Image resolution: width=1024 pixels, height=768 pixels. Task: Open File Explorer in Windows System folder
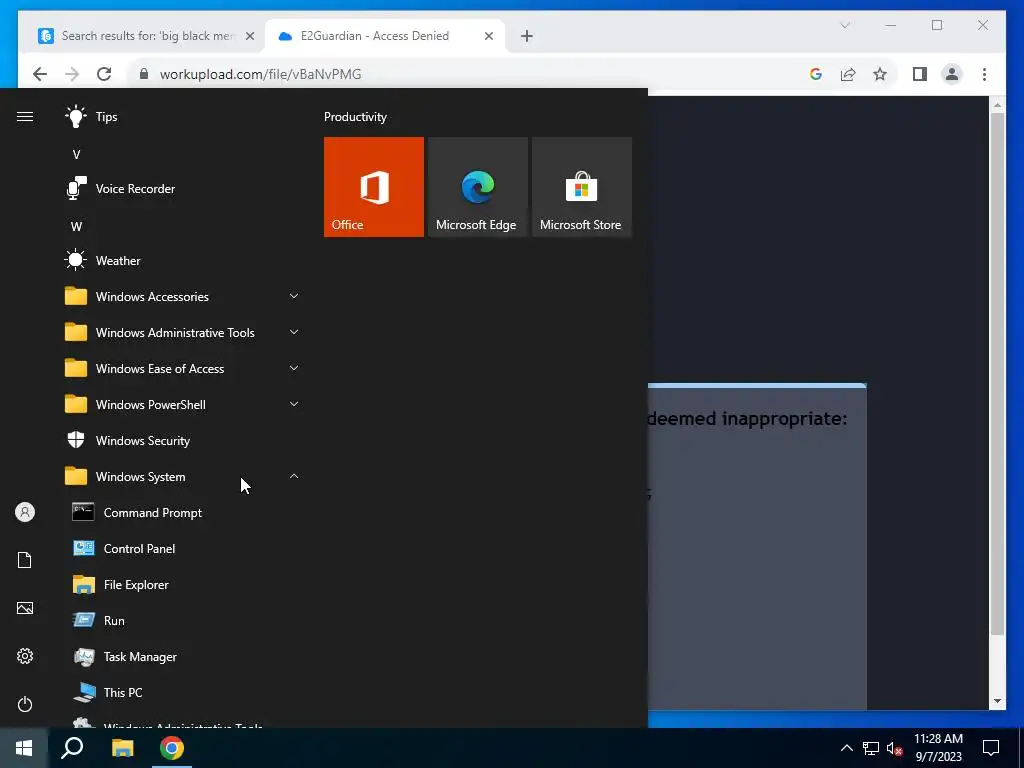[183, 584]
